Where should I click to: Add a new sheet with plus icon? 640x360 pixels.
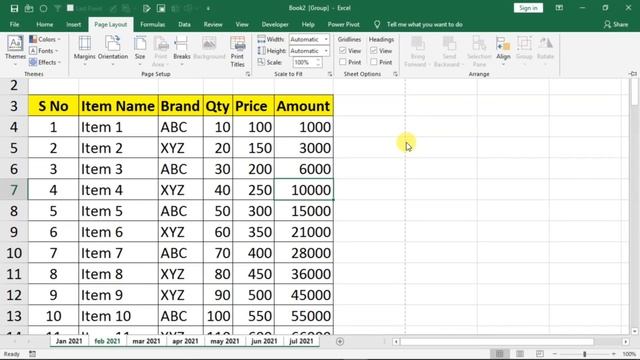point(340,342)
